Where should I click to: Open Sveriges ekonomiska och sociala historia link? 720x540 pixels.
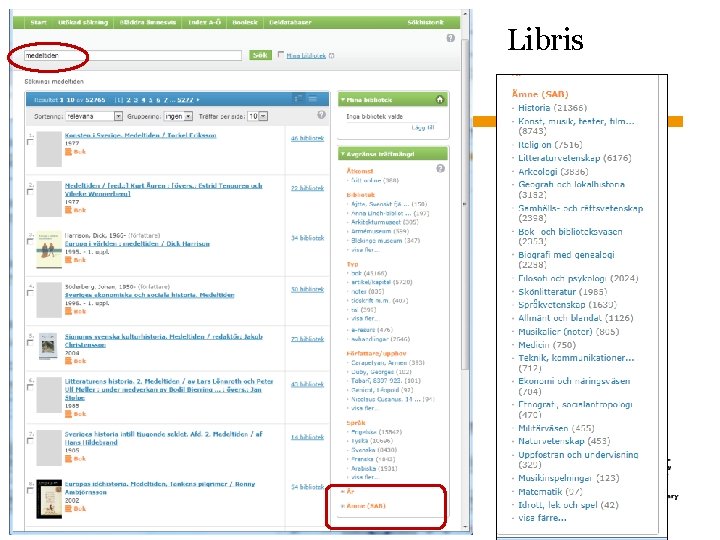click(x=149, y=295)
